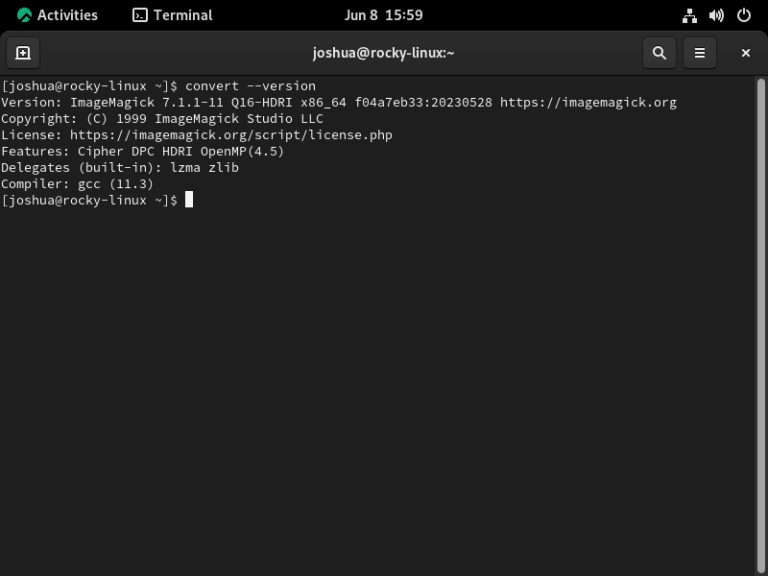Viewport: 768px width, 576px height.
Task: Click the 'ImageMagick 7.1.1-11' version text
Action: (146, 102)
